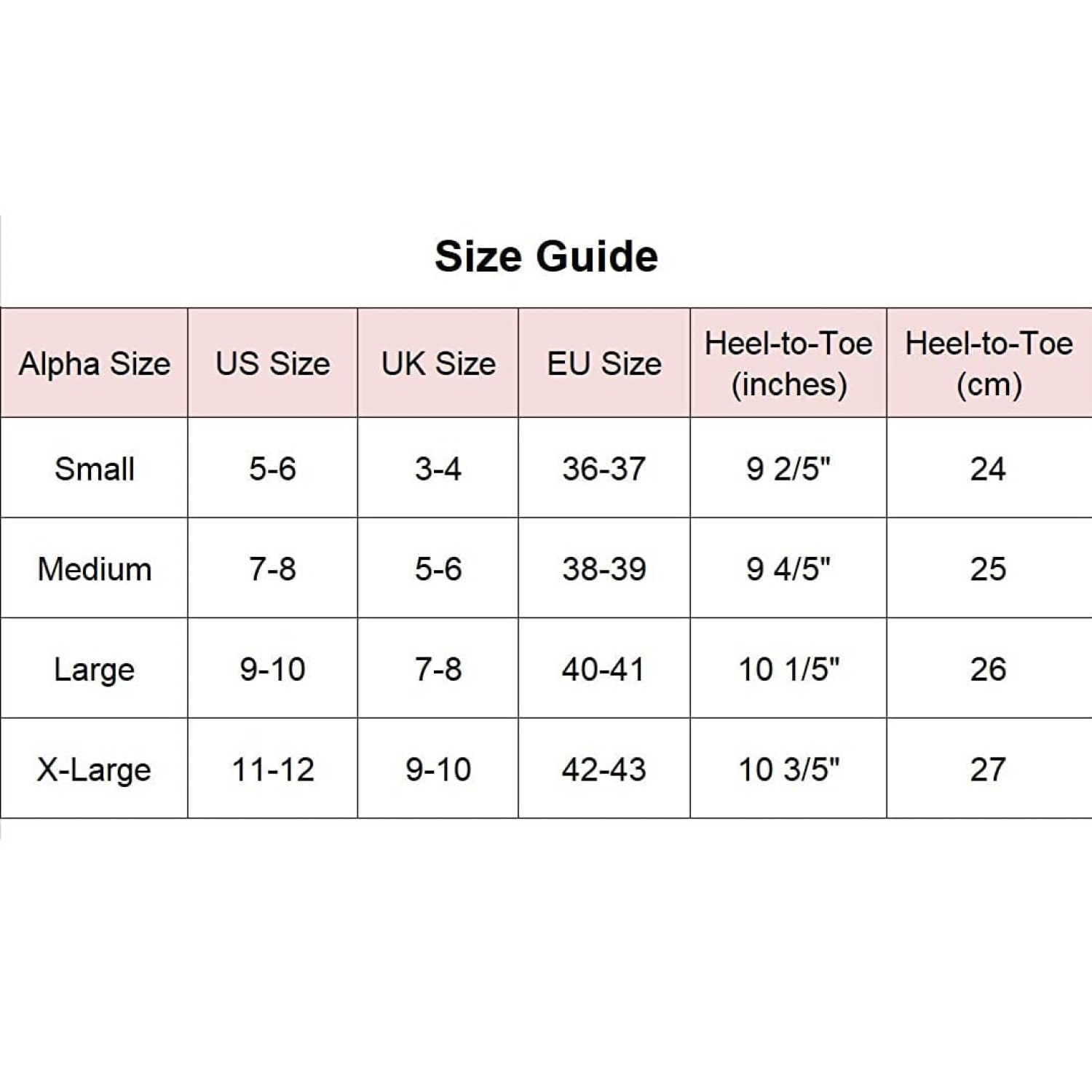Click the X-Large row label
The height and width of the screenshot is (1092, 1092).
[95, 769]
